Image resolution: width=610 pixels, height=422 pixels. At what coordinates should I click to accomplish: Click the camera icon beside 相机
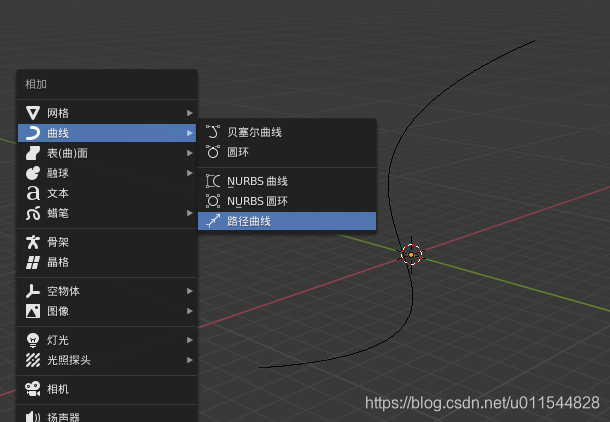tap(33, 389)
